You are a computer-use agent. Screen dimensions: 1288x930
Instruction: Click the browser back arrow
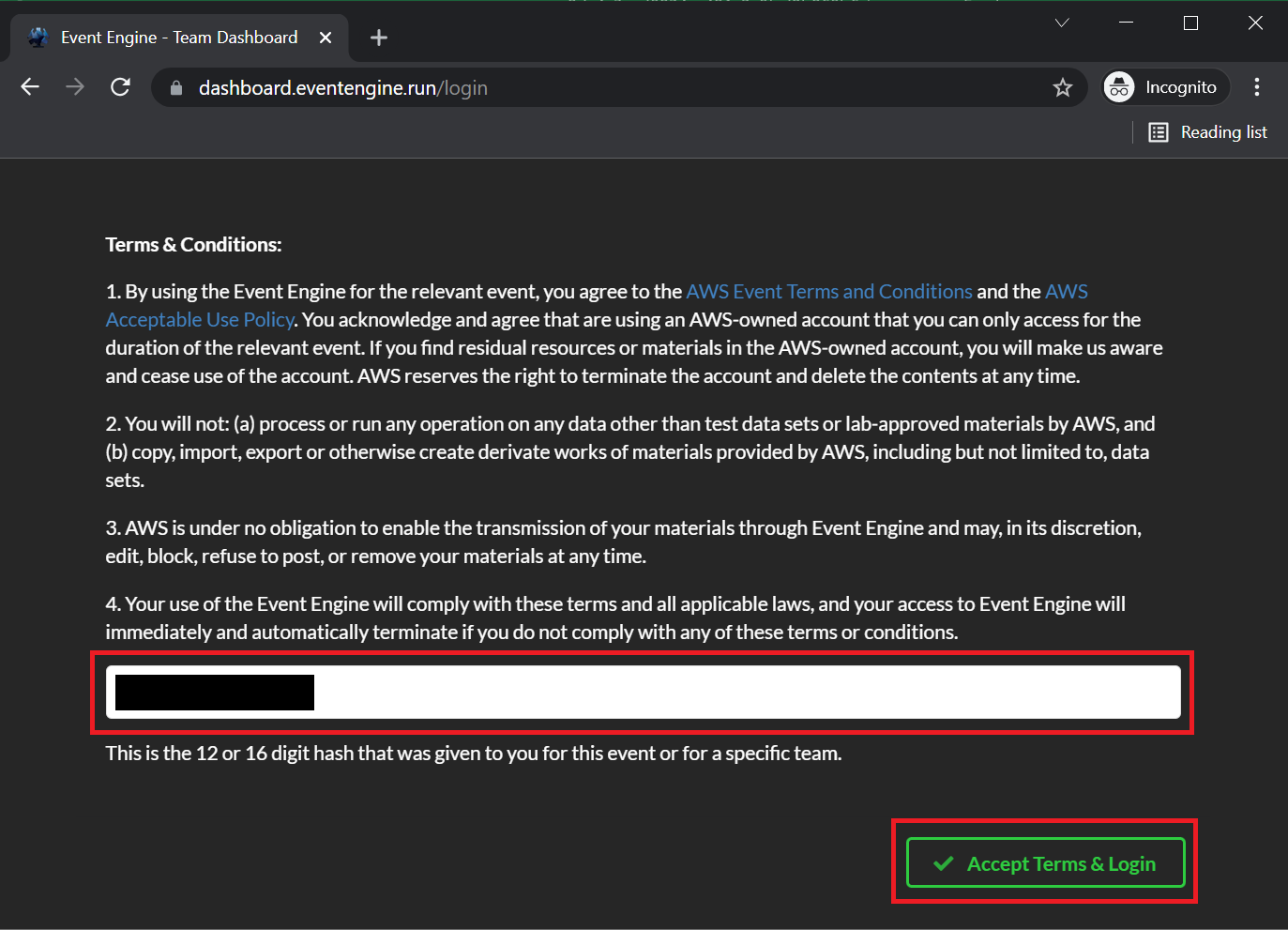(x=30, y=87)
